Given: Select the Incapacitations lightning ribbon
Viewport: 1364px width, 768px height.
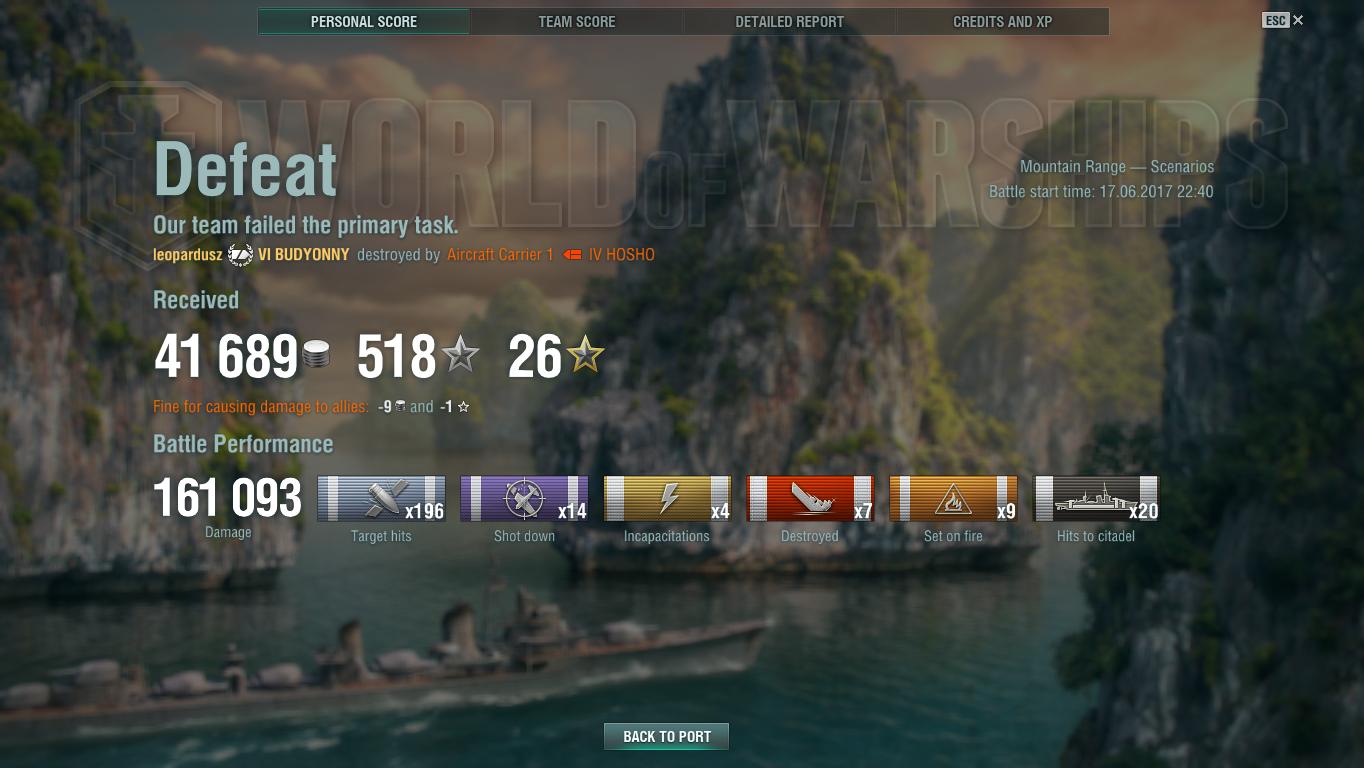Looking at the screenshot, I should pos(667,498).
